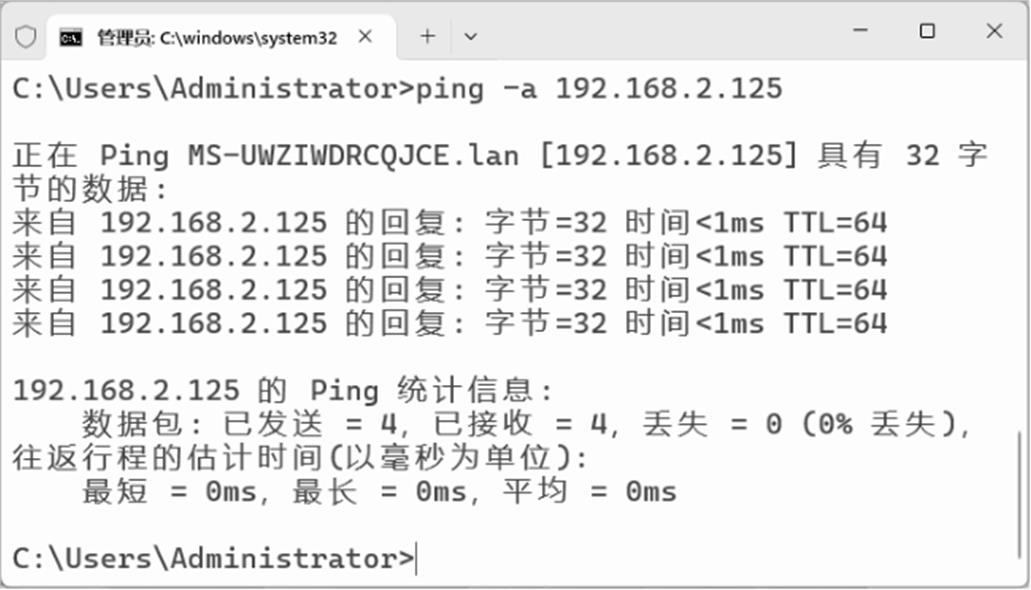Click the cmd icon in the tab
This screenshot has height=590, width=1031.
click(x=70, y=37)
